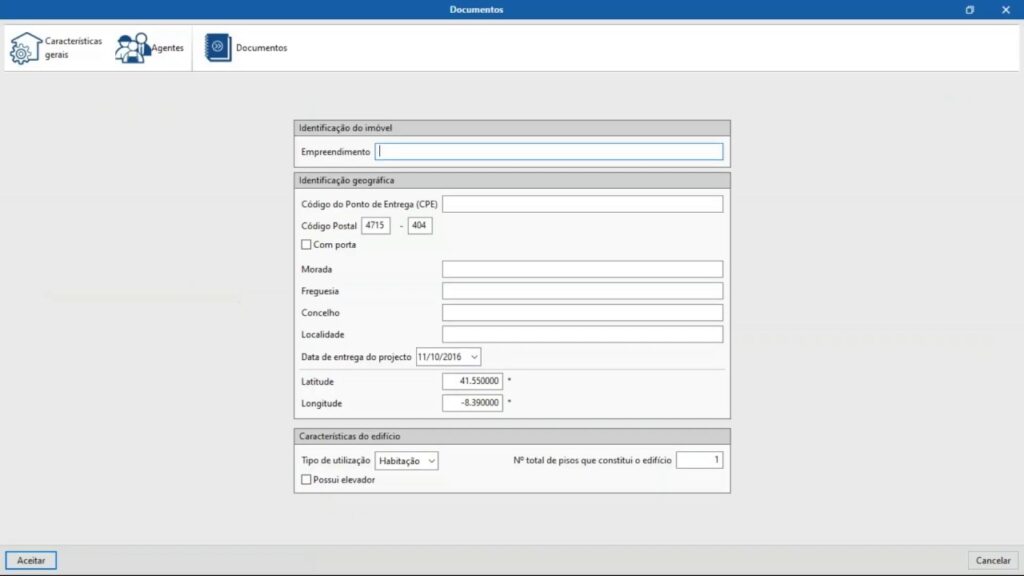This screenshot has height=576, width=1024.
Task: Click the Latitude value field
Action: point(472,381)
